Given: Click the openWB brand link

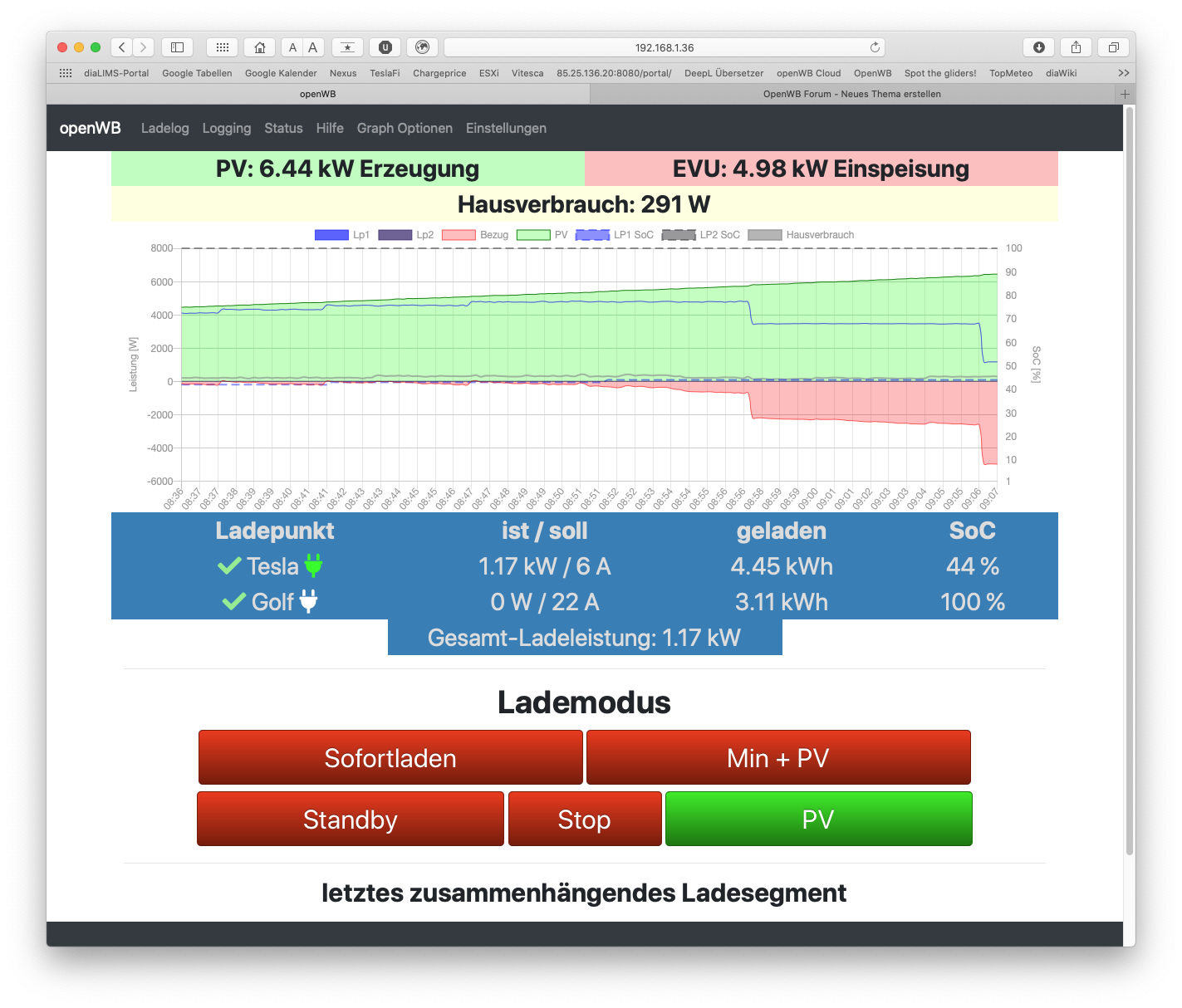Looking at the screenshot, I should click(90, 128).
